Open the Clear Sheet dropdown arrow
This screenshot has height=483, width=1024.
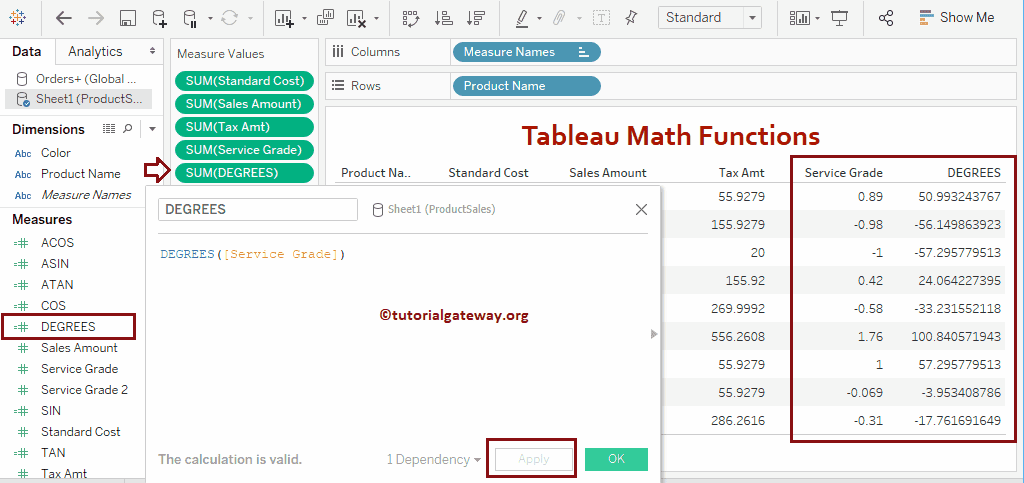[376, 18]
